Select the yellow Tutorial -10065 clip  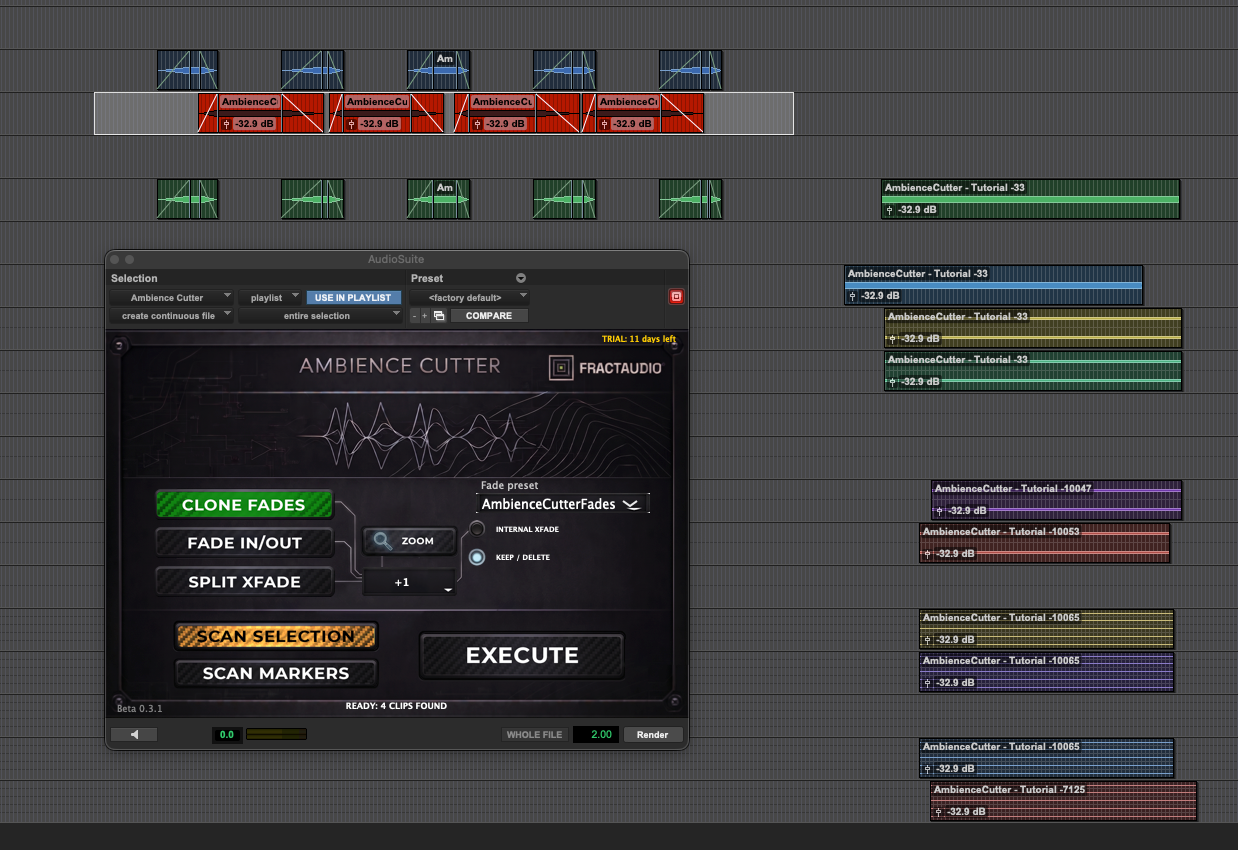tap(1046, 629)
